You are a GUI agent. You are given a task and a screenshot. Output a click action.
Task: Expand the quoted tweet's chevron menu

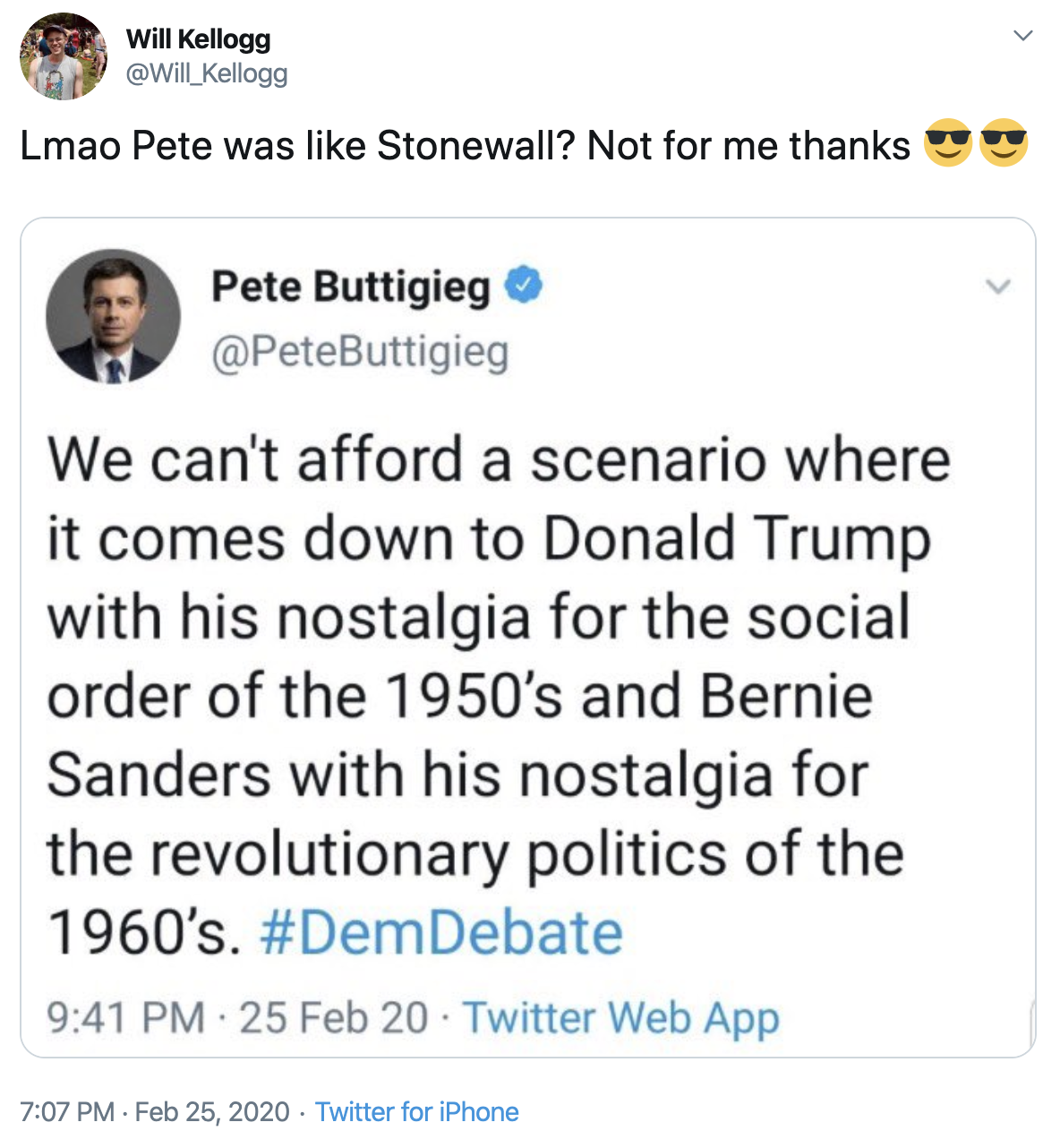[x=997, y=287]
